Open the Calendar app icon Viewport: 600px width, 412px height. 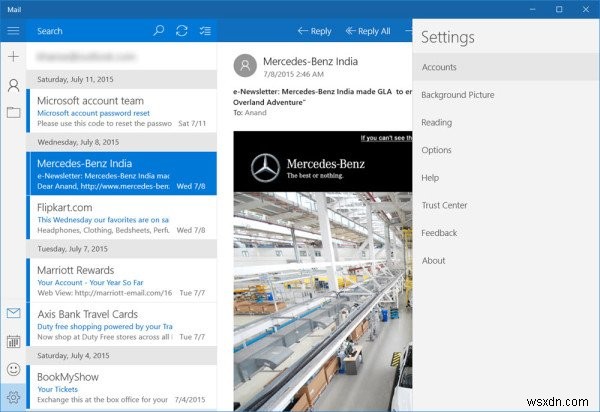13,341
